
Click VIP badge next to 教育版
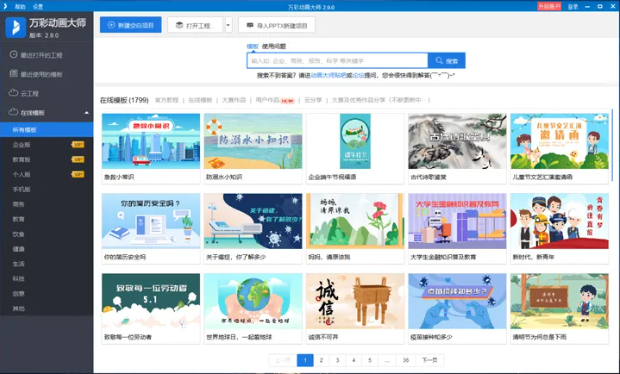coord(78,159)
